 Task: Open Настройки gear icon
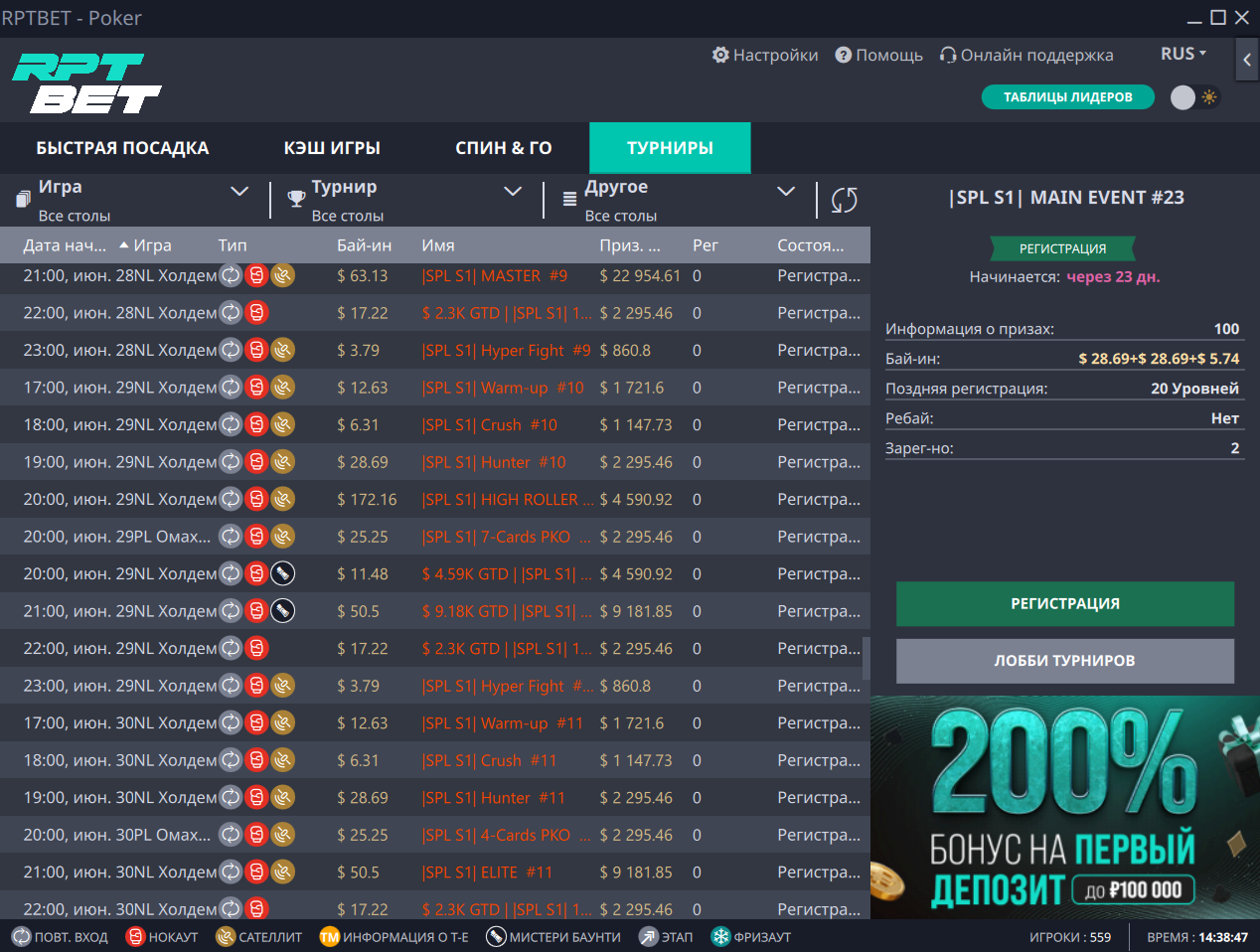[x=720, y=55]
